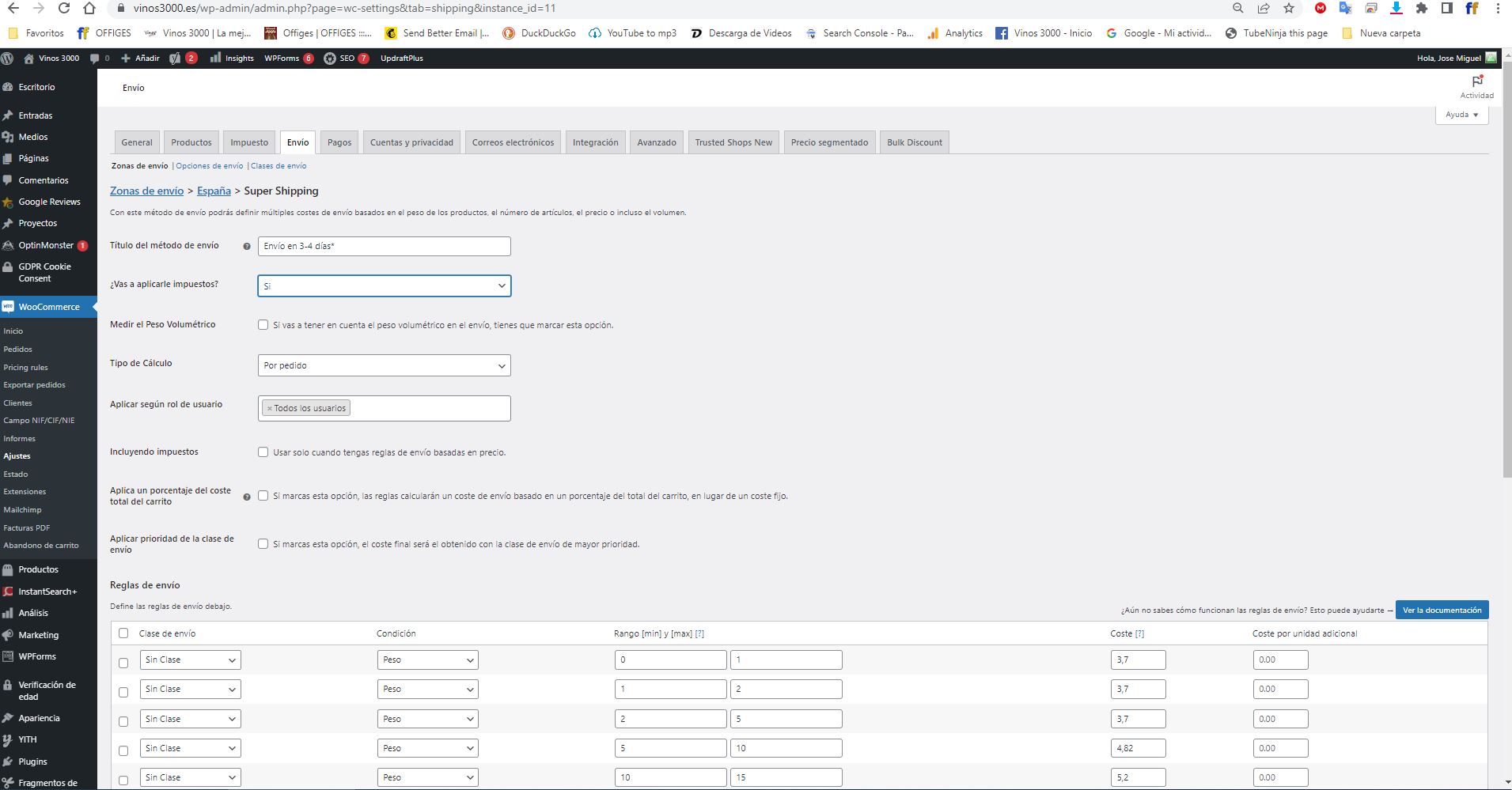Select all rules with header checkbox
Image resolution: width=1512 pixels, height=790 pixels.
click(123, 633)
